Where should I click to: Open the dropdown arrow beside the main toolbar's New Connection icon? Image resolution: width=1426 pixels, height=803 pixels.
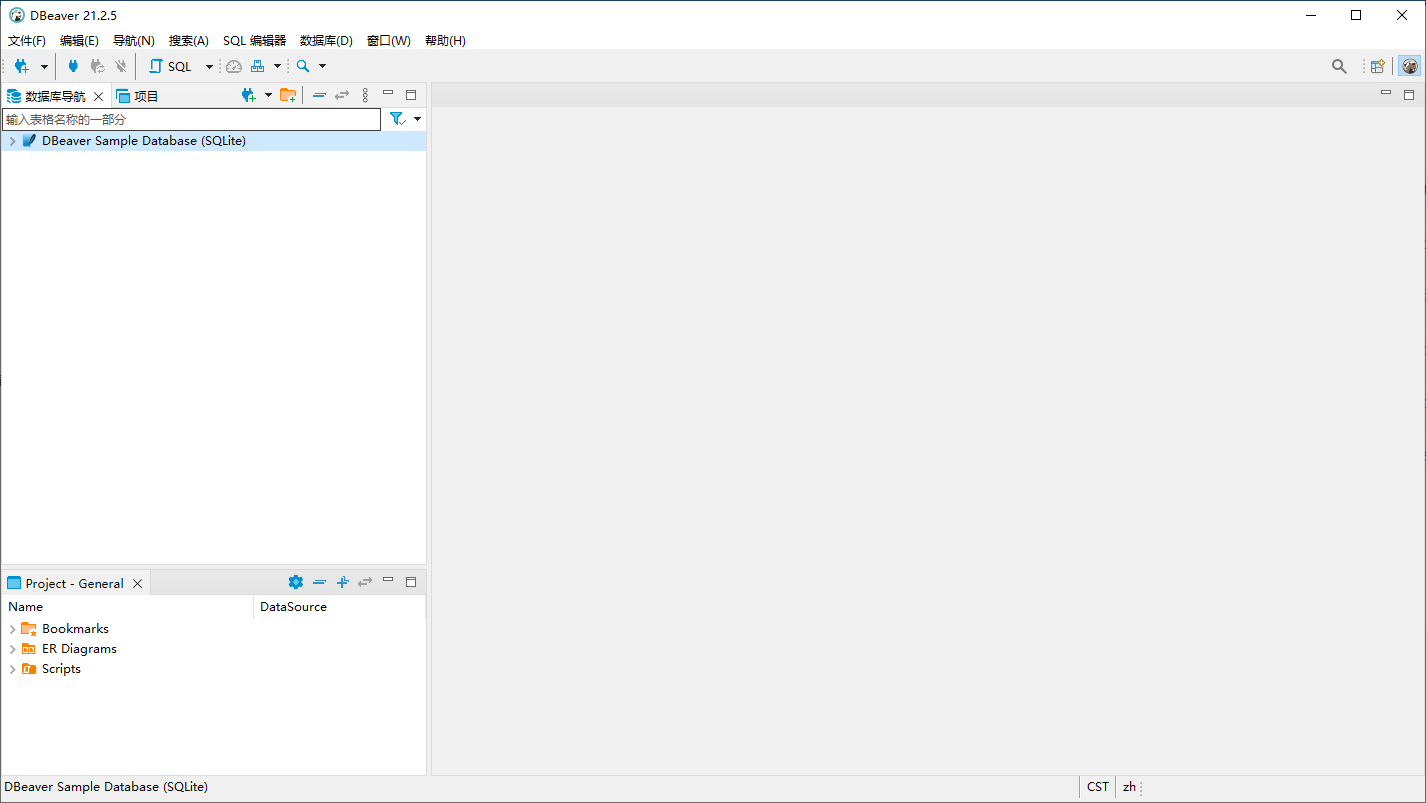pyautogui.click(x=44, y=67)
